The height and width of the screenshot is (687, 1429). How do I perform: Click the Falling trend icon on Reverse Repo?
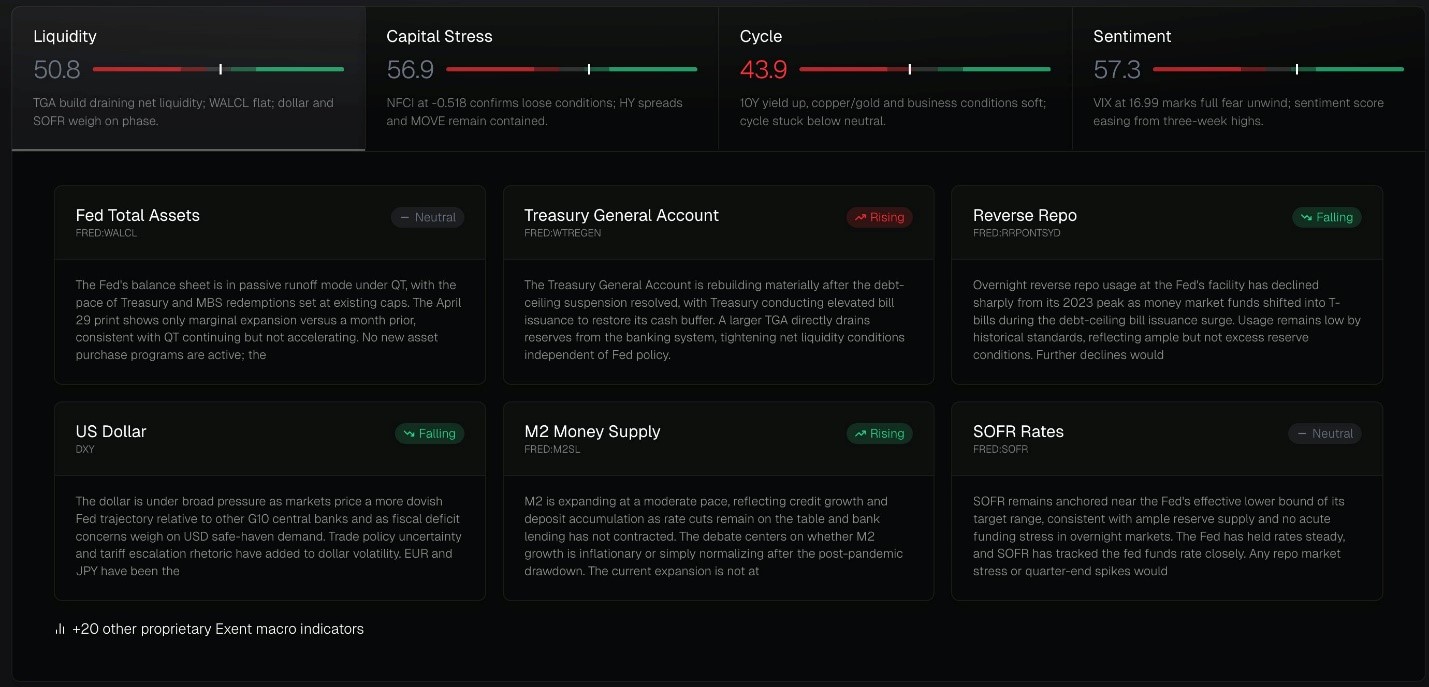(1306, 217)
